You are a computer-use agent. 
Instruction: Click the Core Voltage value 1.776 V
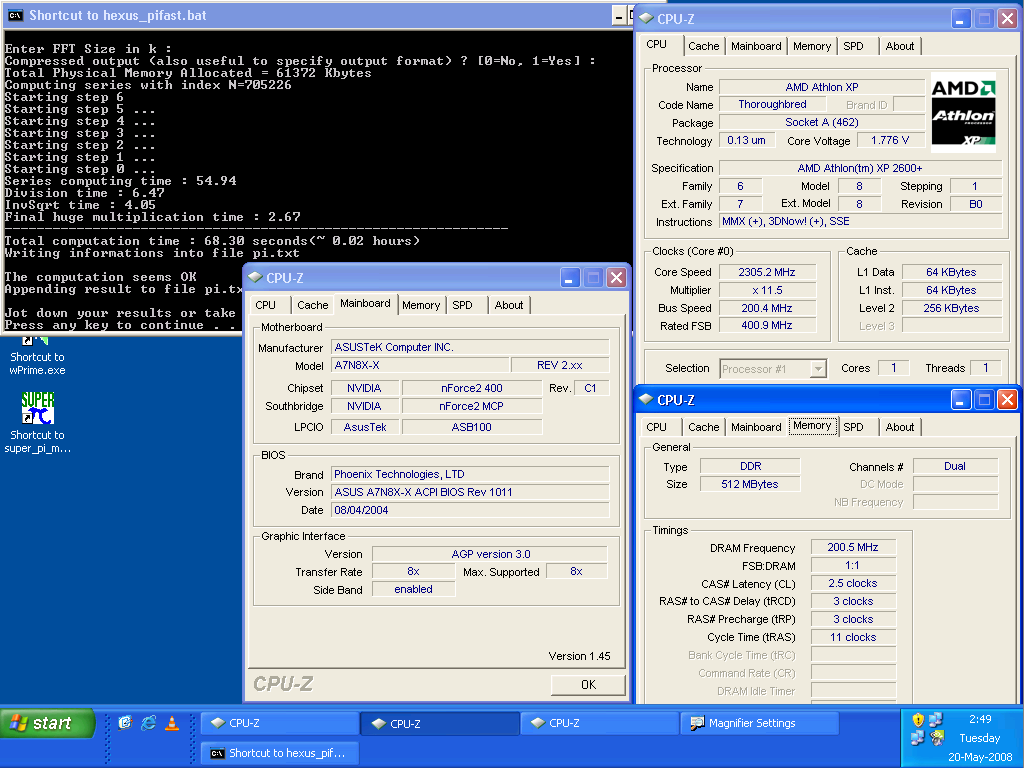coord(889,140)
